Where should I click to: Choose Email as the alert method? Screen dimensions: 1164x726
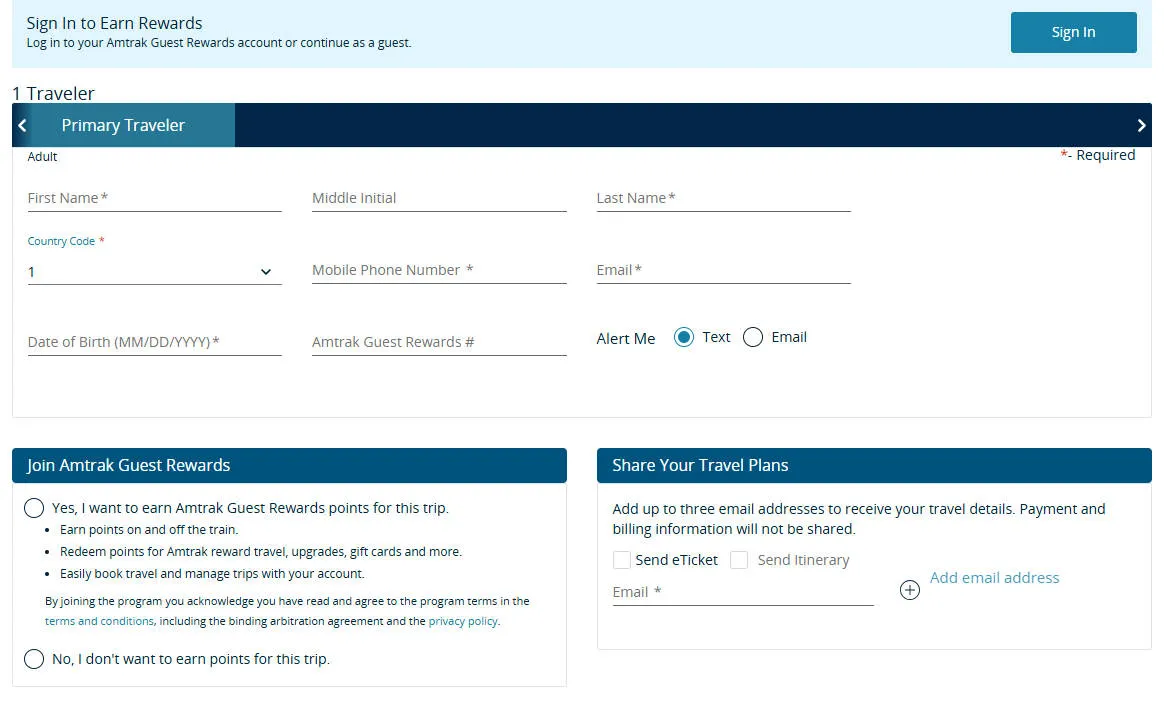(x=753, y=338)
